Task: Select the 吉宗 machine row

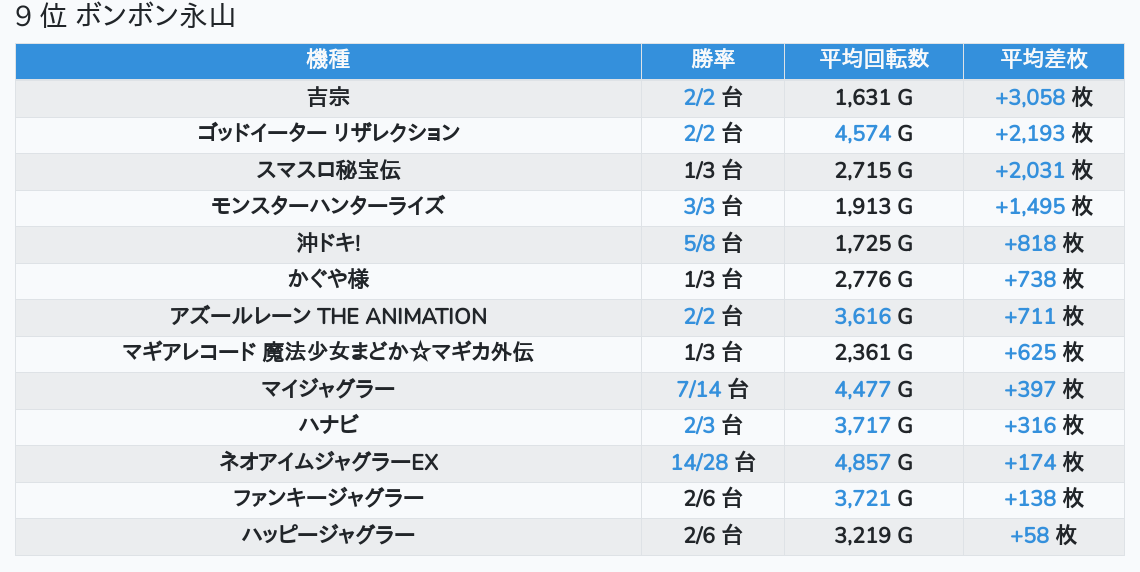Action: tap(328, 97)
